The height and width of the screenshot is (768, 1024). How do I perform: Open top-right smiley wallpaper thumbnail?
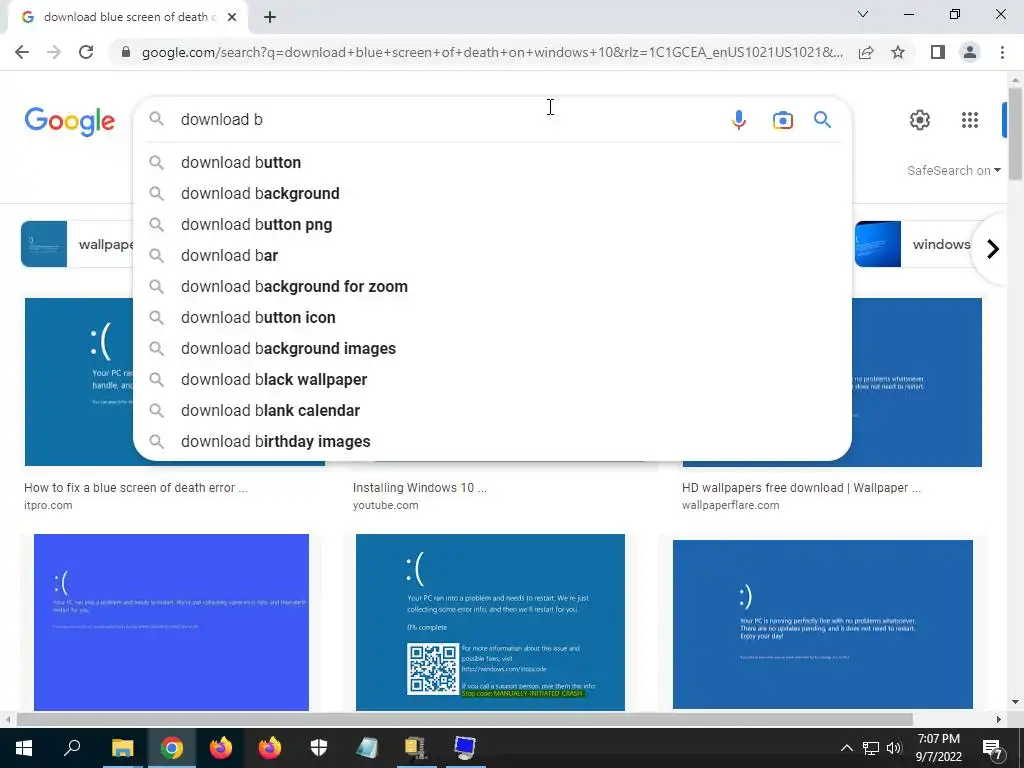click(918, 383)
